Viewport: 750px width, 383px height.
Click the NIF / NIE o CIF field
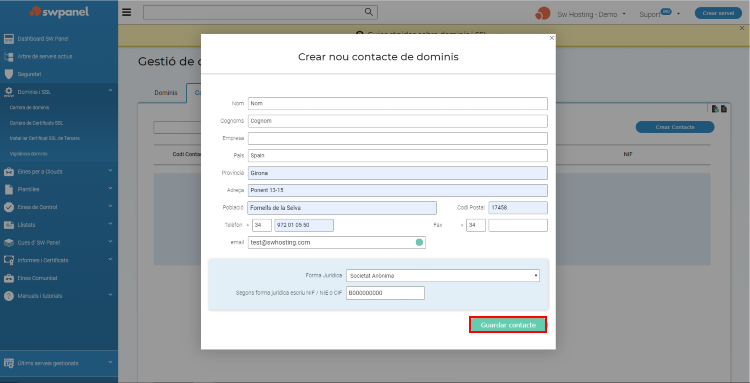tap(386, 293)
